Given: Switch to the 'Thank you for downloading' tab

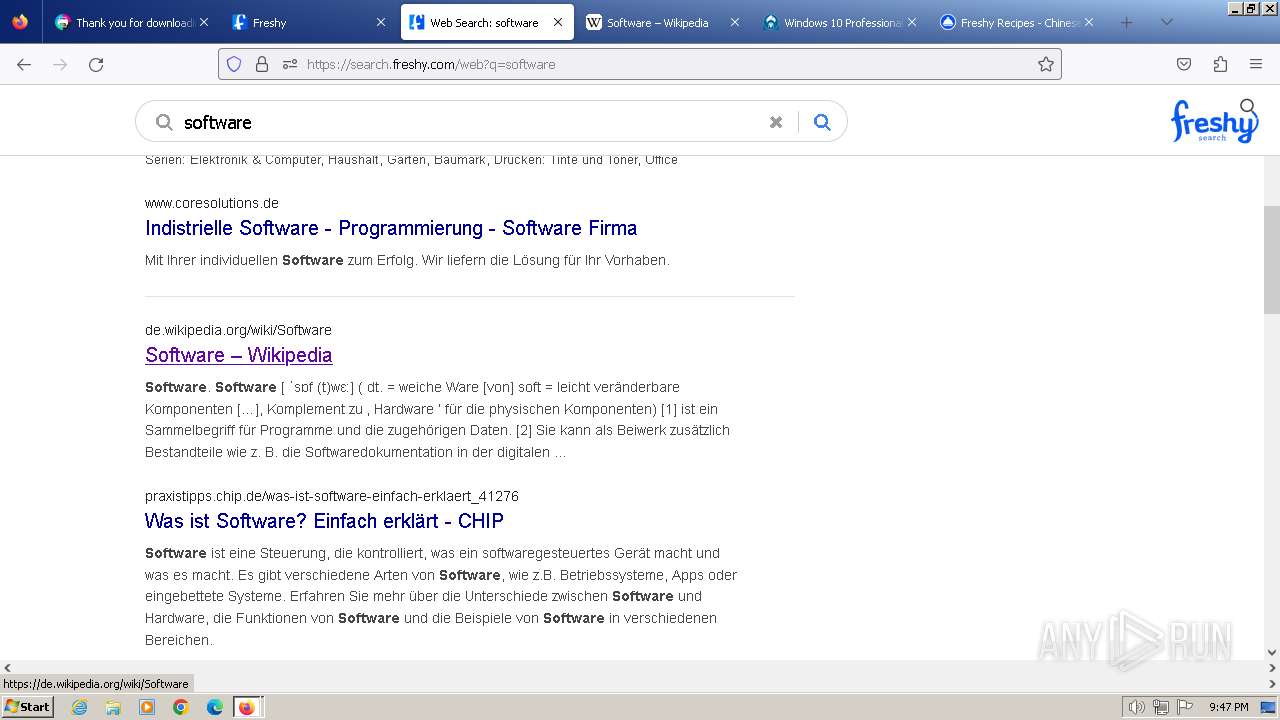Looking at the screenshot, I should 131,22.
